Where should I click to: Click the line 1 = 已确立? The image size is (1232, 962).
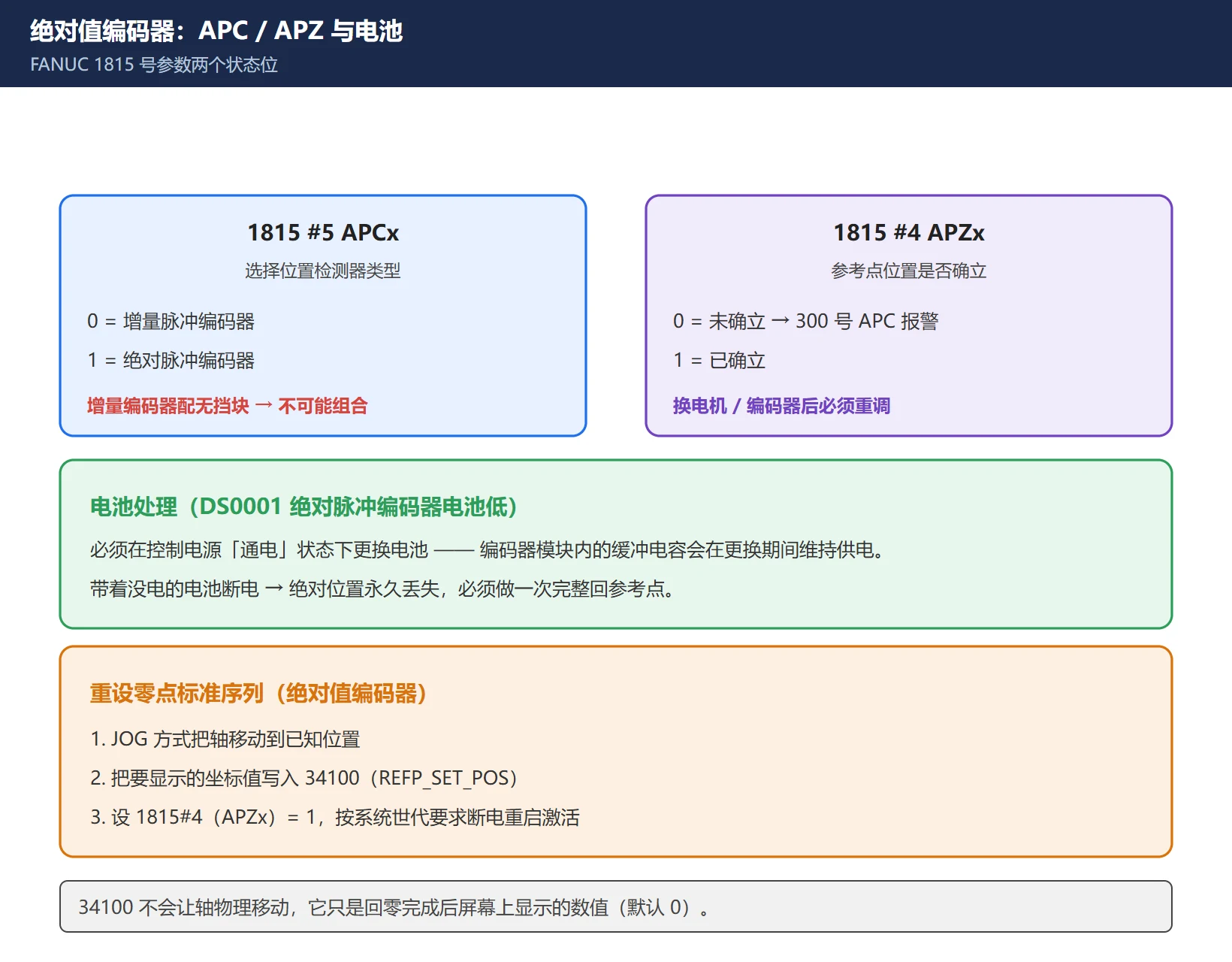pyautogui.click(x=720, y=361)
